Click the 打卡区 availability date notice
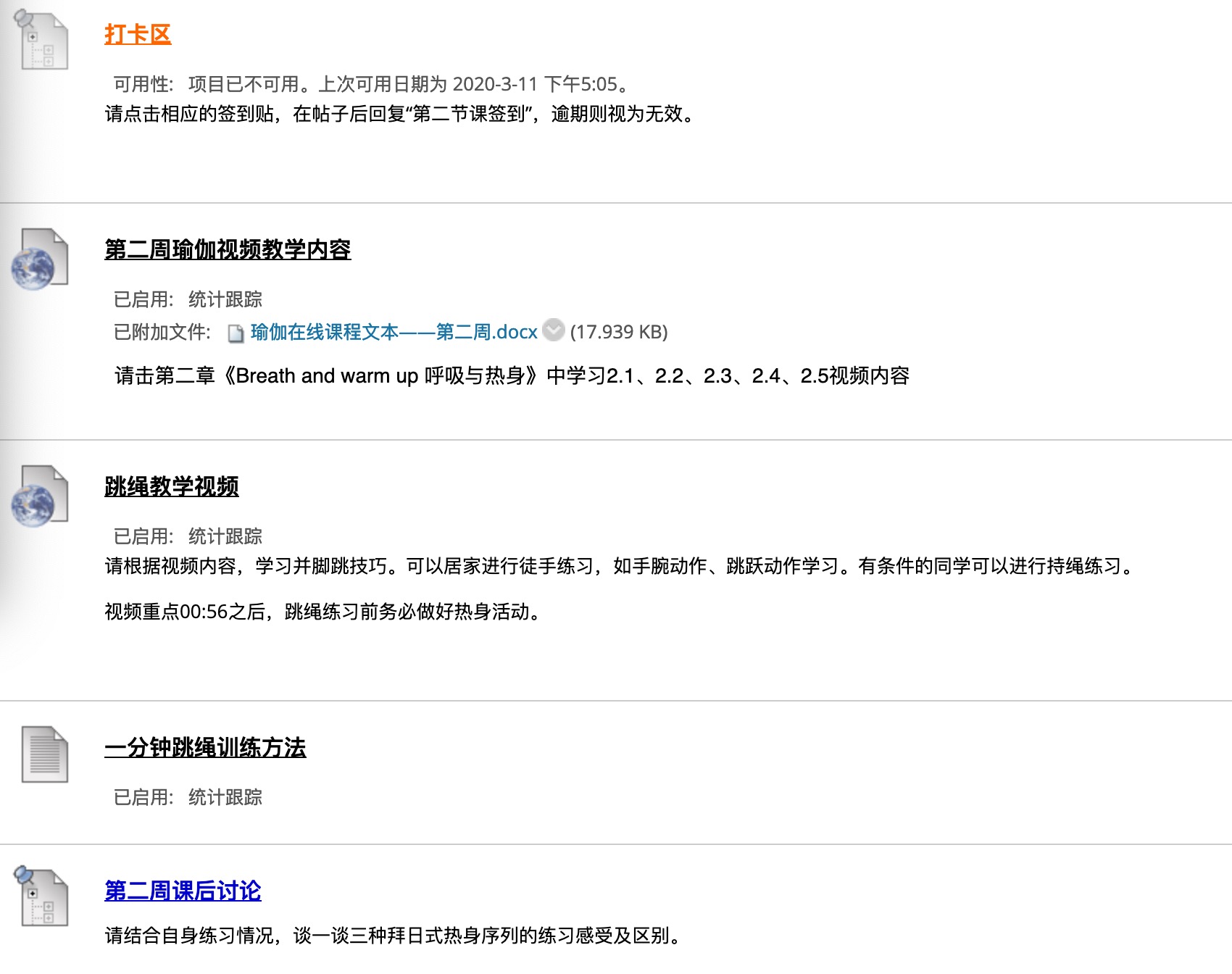1232x974 pixels. point(370,84)
